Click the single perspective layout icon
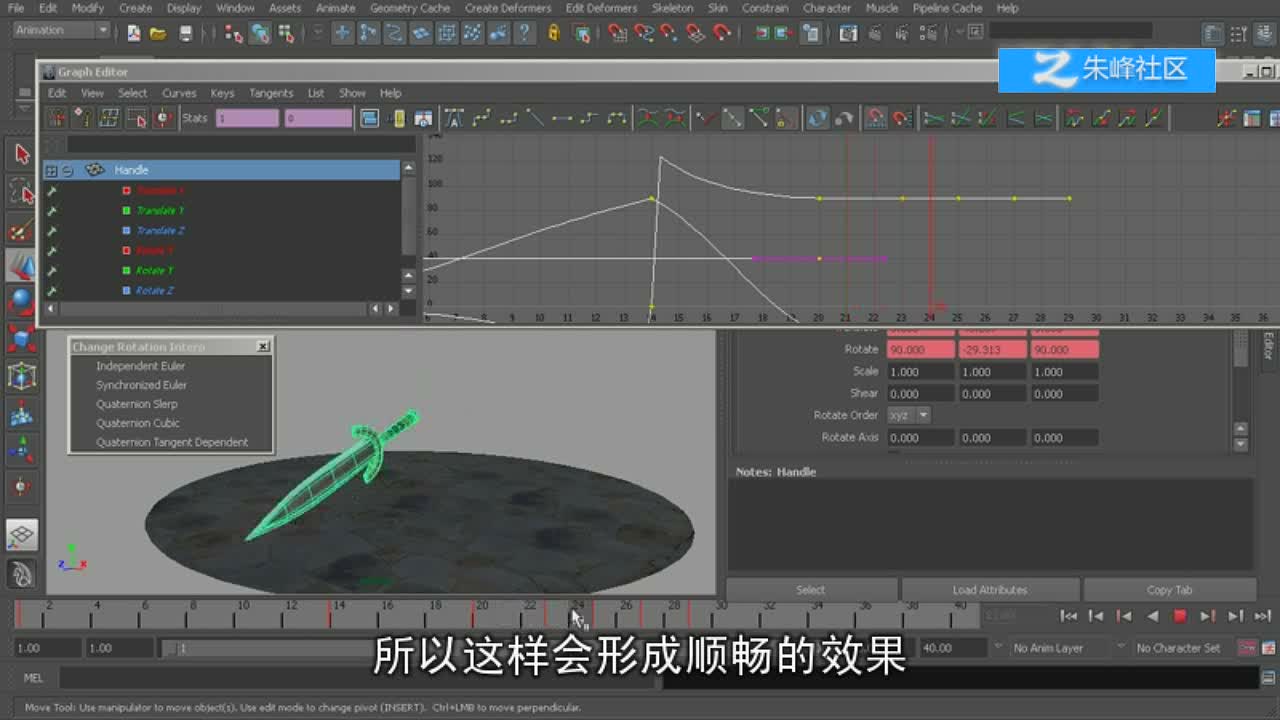Image resolution: width=1280 pixels, height=720 pixels. pyautogui.click(x=22, y=535)
